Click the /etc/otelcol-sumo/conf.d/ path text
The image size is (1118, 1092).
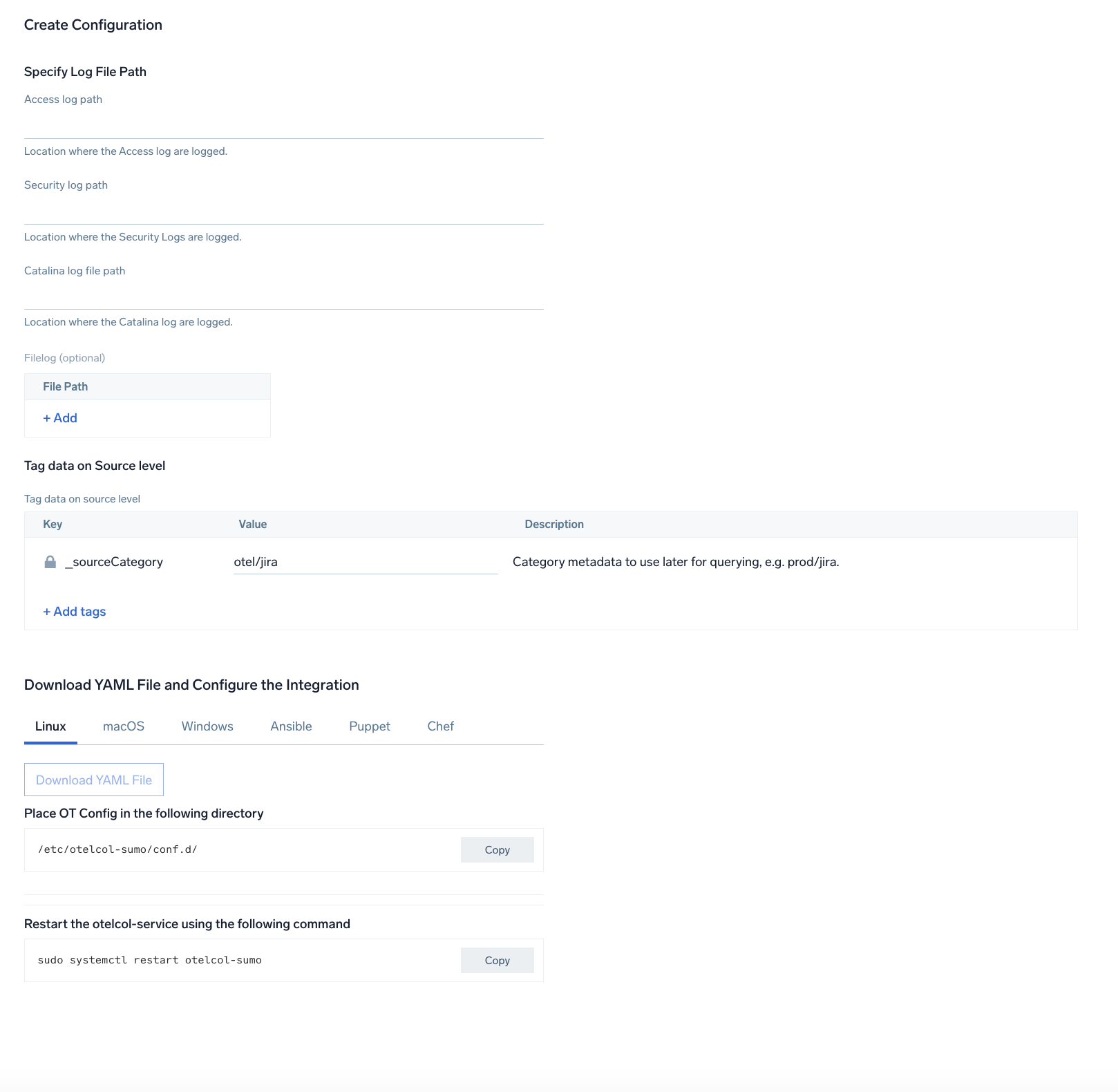coord(117,849)
